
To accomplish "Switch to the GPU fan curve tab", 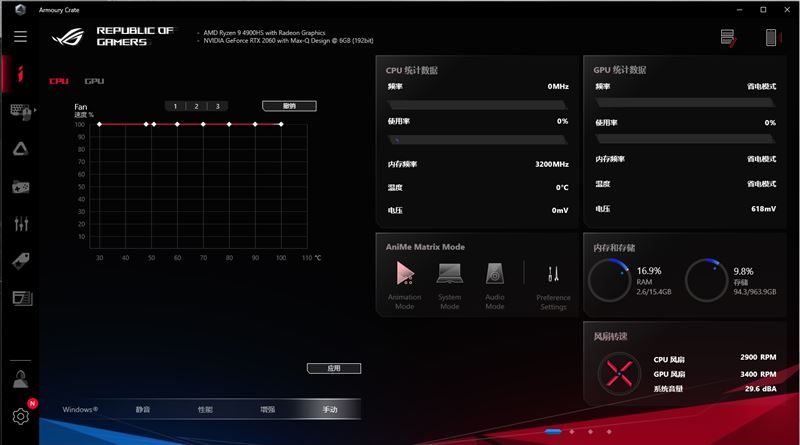I will tap(94, 81).
